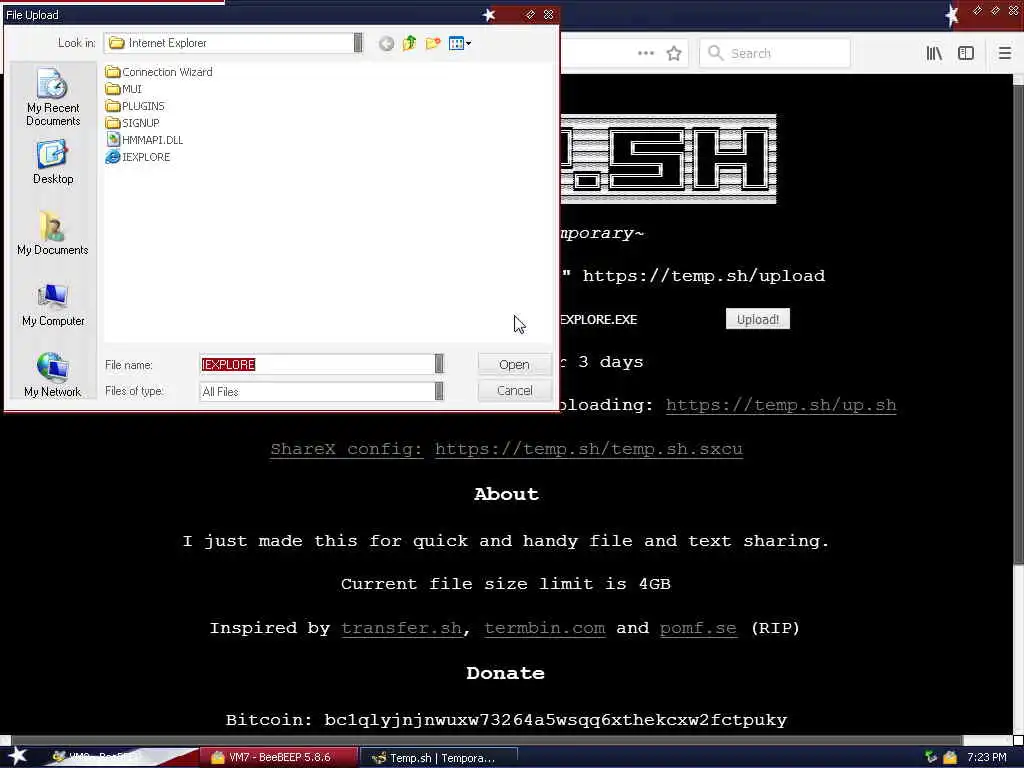
Task: Select the HMMAPI.DLL file
Action: [x=144, y=140]
